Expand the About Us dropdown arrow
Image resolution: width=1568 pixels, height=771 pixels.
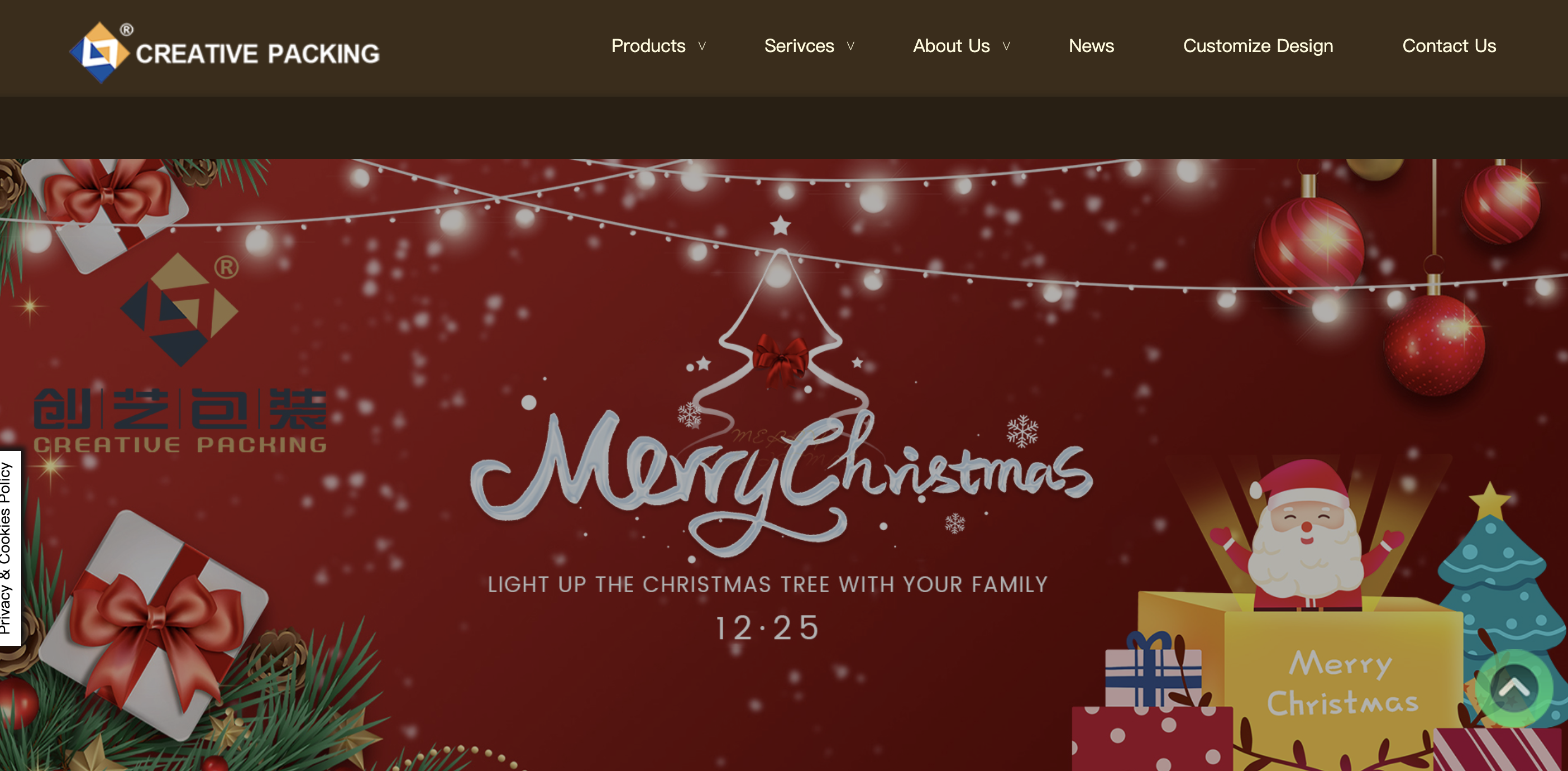tap(1006, 46)
